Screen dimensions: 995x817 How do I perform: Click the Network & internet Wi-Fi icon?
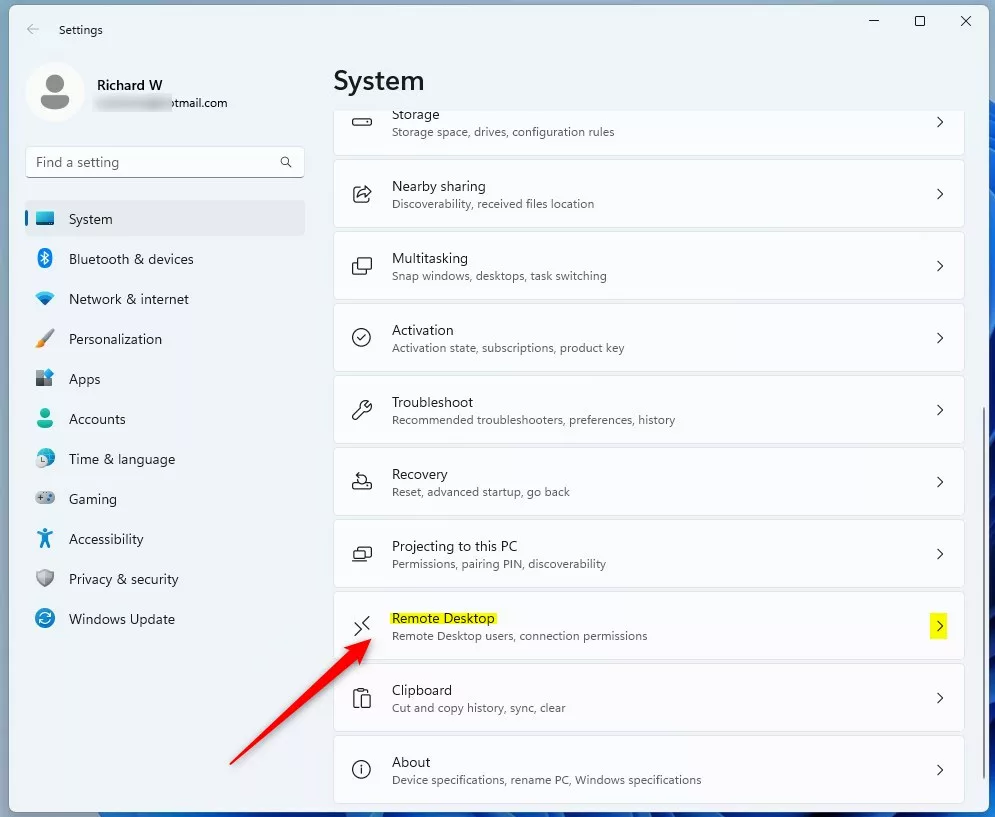tap(45, 299)
